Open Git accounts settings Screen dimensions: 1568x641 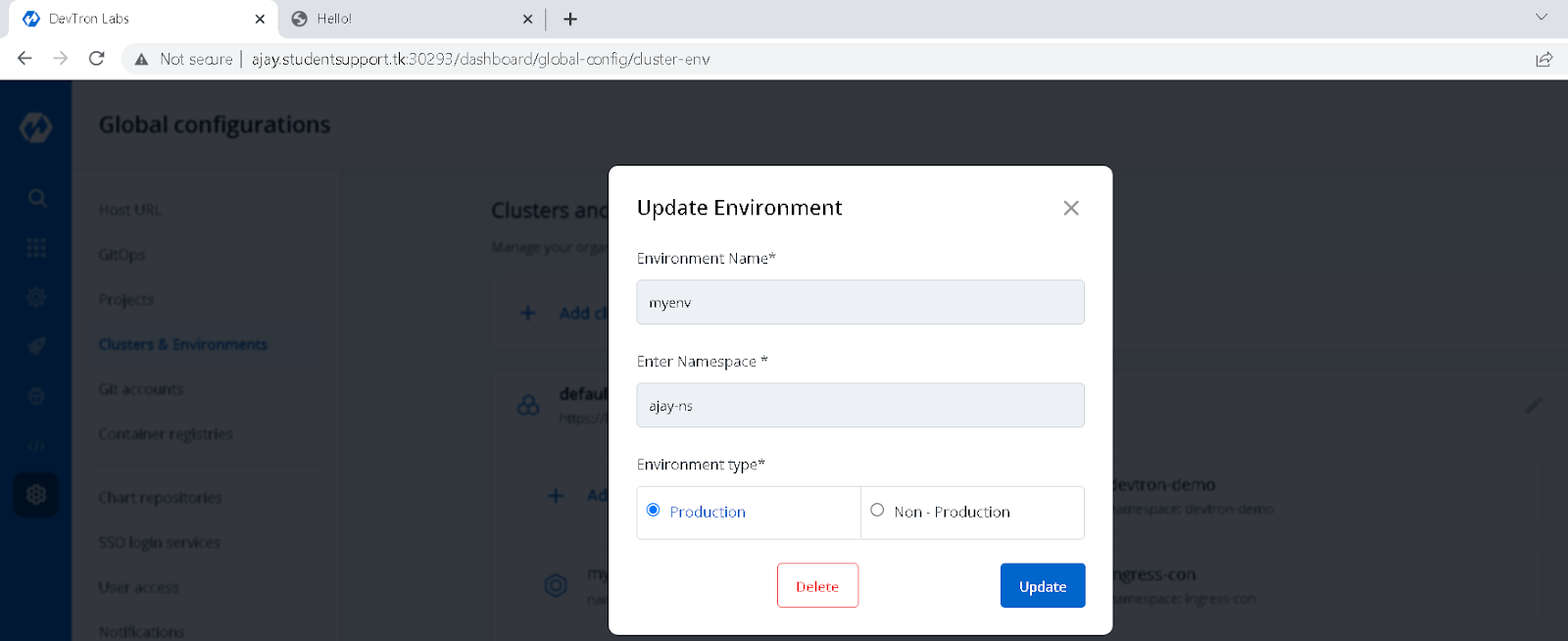pyautogui.click(x=140, y=389)
